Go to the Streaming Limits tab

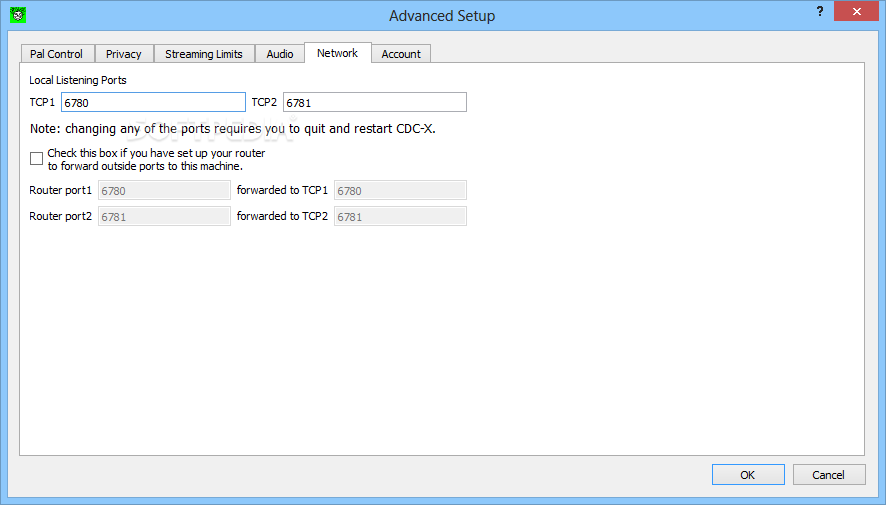point(204,54)
